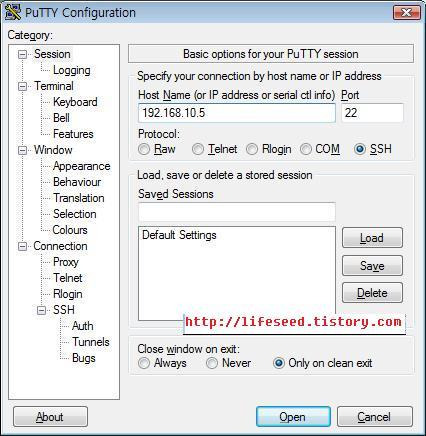Set close window on exit to Never
The height and width of the screenshot is (436, 426).
[x=212, y=363]
